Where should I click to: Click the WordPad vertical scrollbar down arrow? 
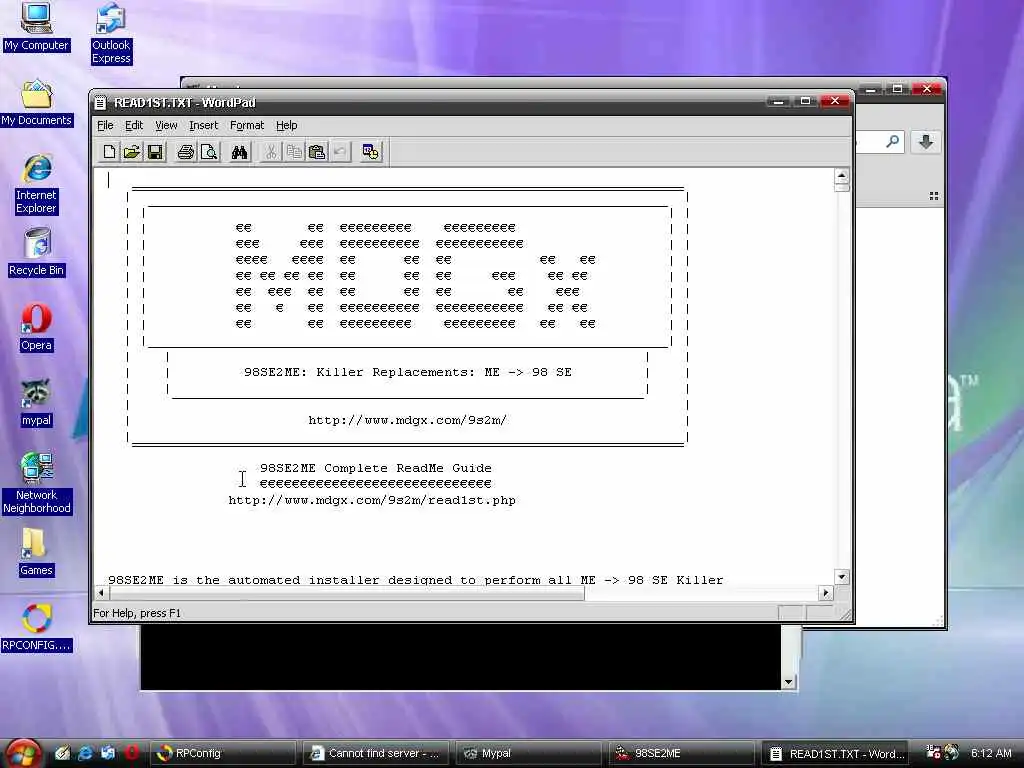point(841,577)
